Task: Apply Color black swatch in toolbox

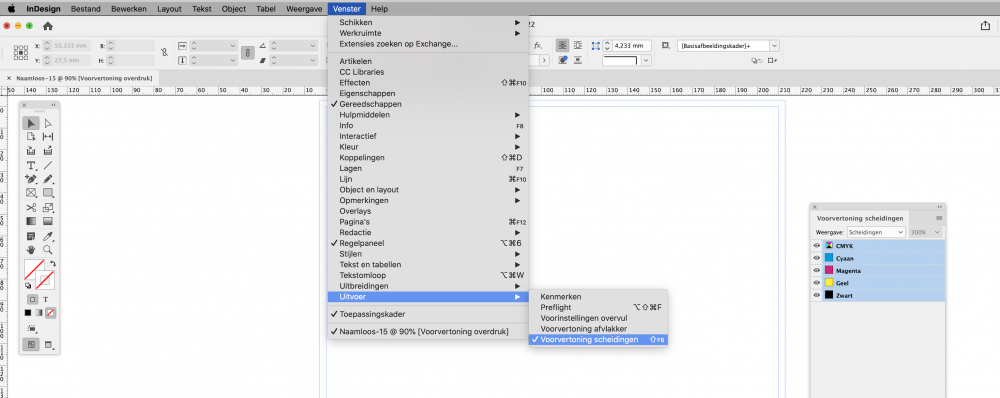Action: pyautogui.click(x=27, y=313)
